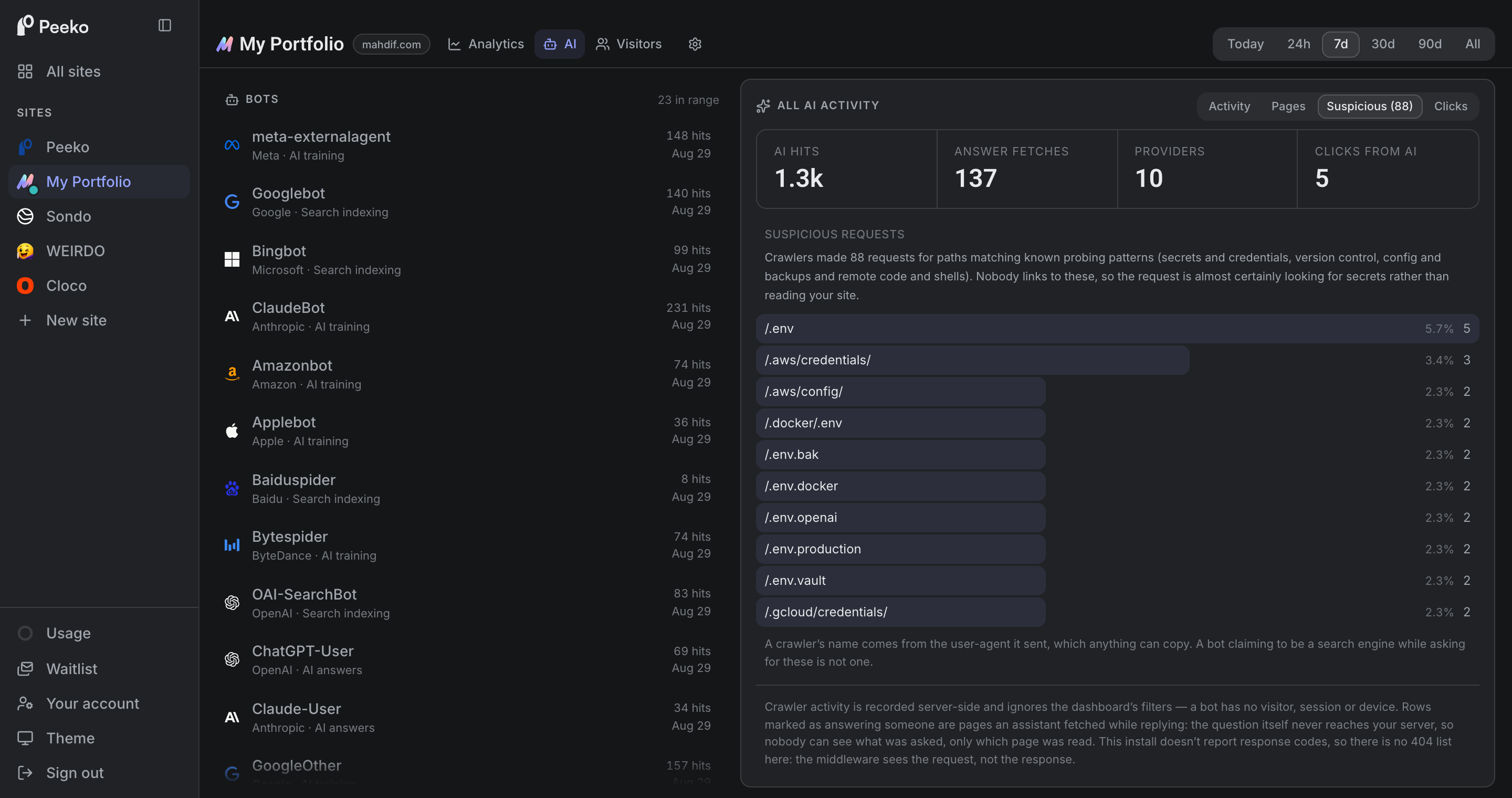Viewport: 1512px width, 798px height.
Task: Click the /.docker/.env path row
Action: coord(1117,423)
